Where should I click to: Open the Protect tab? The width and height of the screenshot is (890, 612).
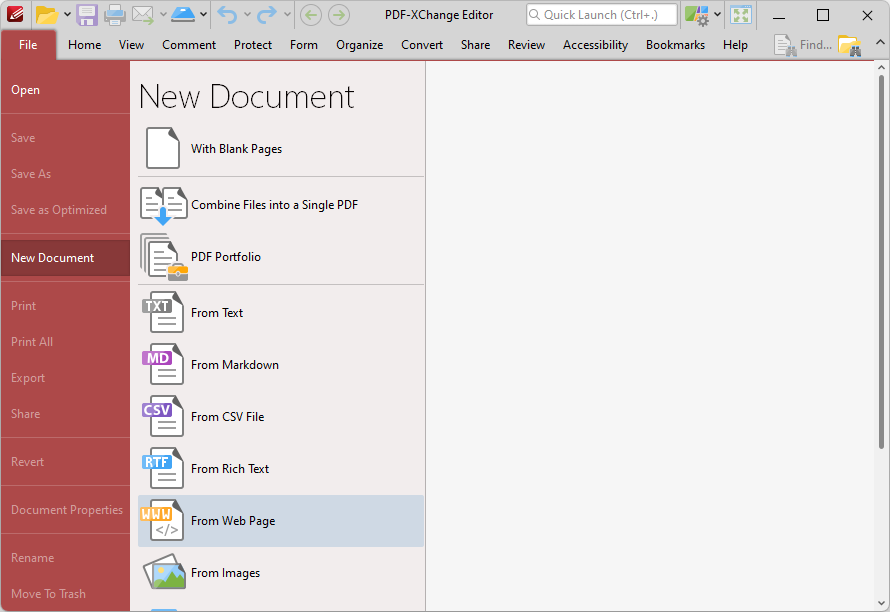click(253, 45)
